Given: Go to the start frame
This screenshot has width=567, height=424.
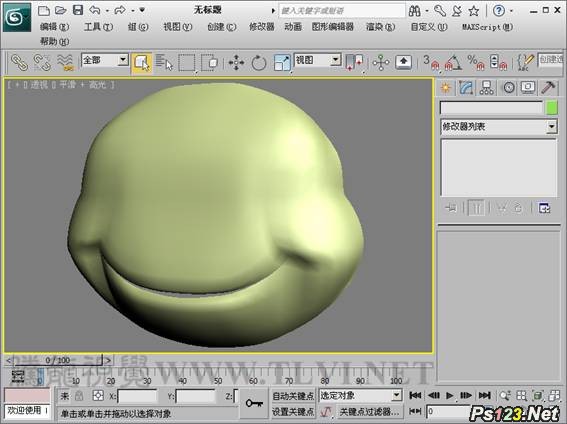Looking at the screenshot, I should (415, 395).
